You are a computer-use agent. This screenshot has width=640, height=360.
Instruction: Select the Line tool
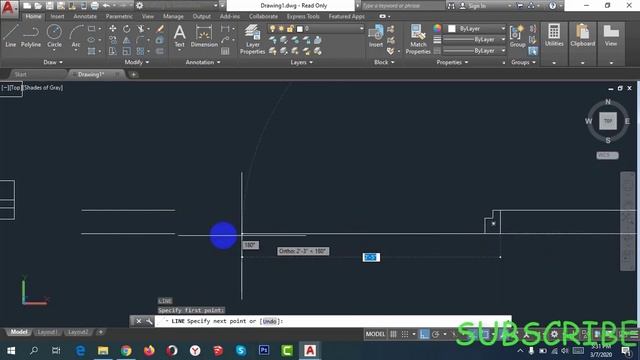point(11,36)
